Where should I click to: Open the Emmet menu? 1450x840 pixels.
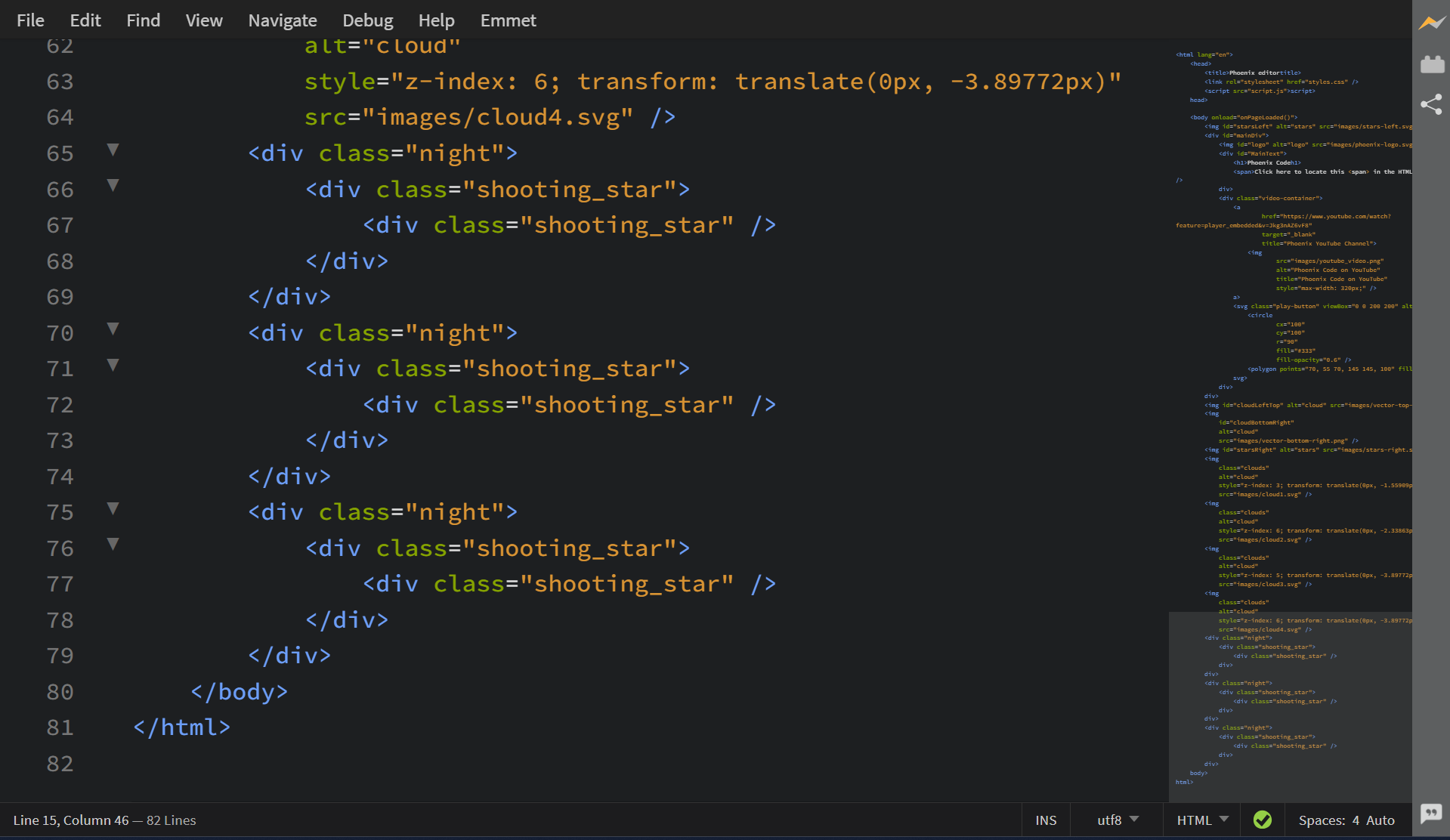[x=509, y=20]
